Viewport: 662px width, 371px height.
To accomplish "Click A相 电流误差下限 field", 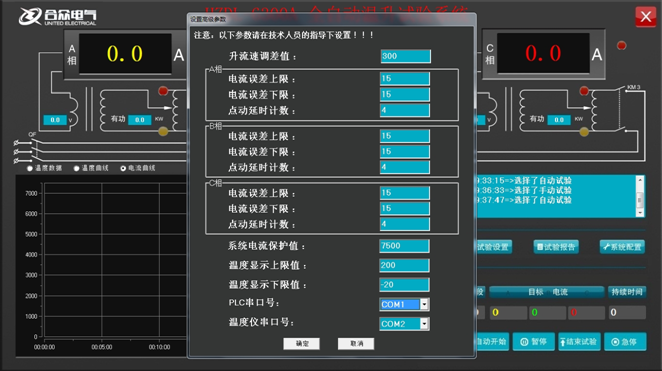I will click(x=404, y=95).
